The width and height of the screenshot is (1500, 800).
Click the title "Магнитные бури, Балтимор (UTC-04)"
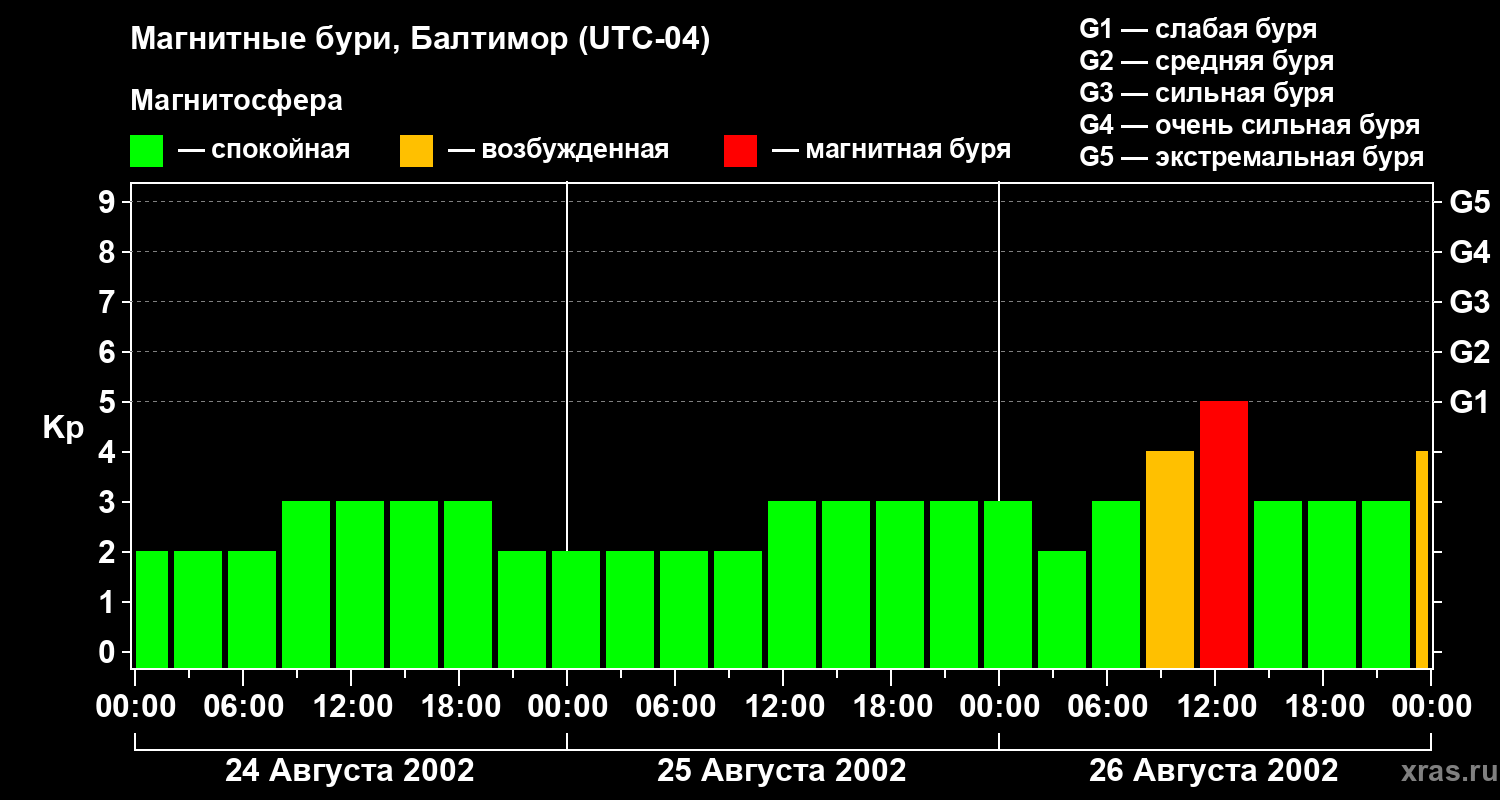[420, 41]
